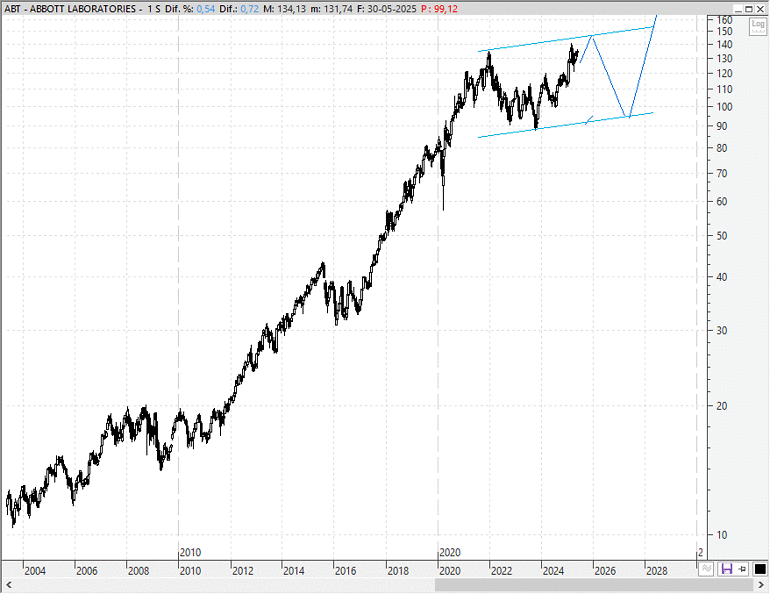Click the F: 30-05-2025 date
770x594 pixels.
click(x=386, y=9)
